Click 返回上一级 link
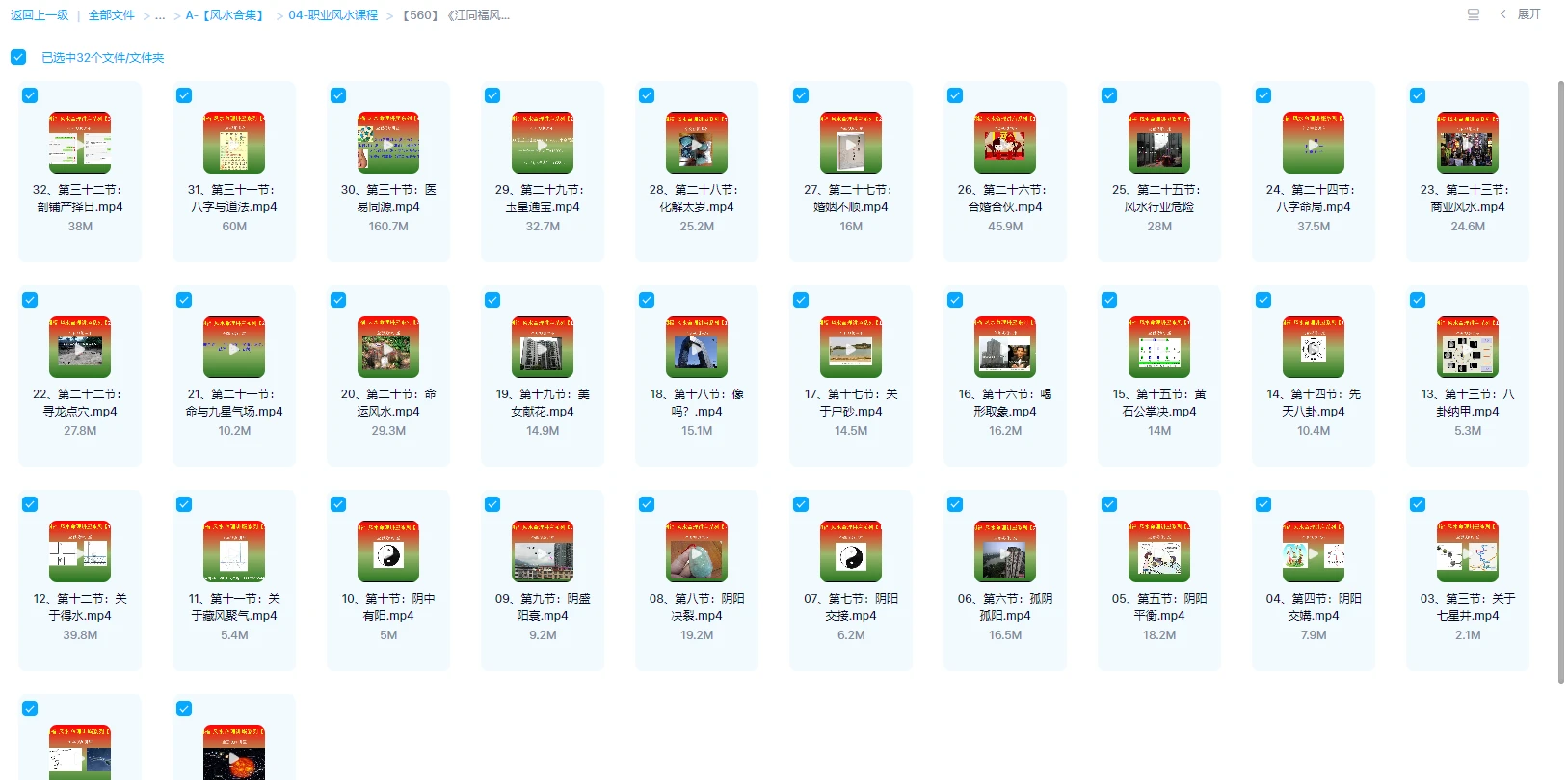 pyautogui.click(x=40, y=15)
